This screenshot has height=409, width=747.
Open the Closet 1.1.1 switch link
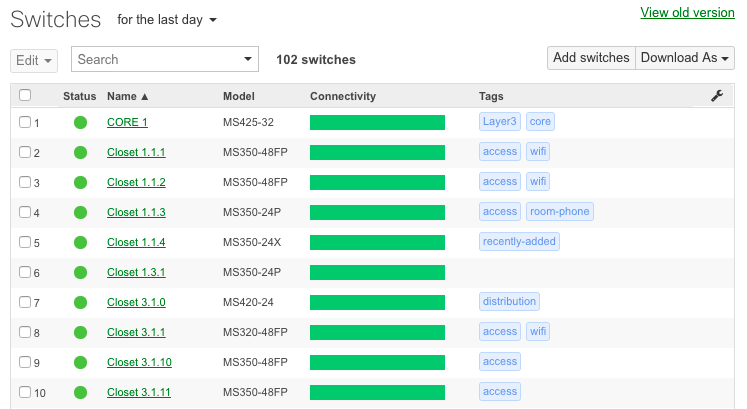[x=136, y=152]
